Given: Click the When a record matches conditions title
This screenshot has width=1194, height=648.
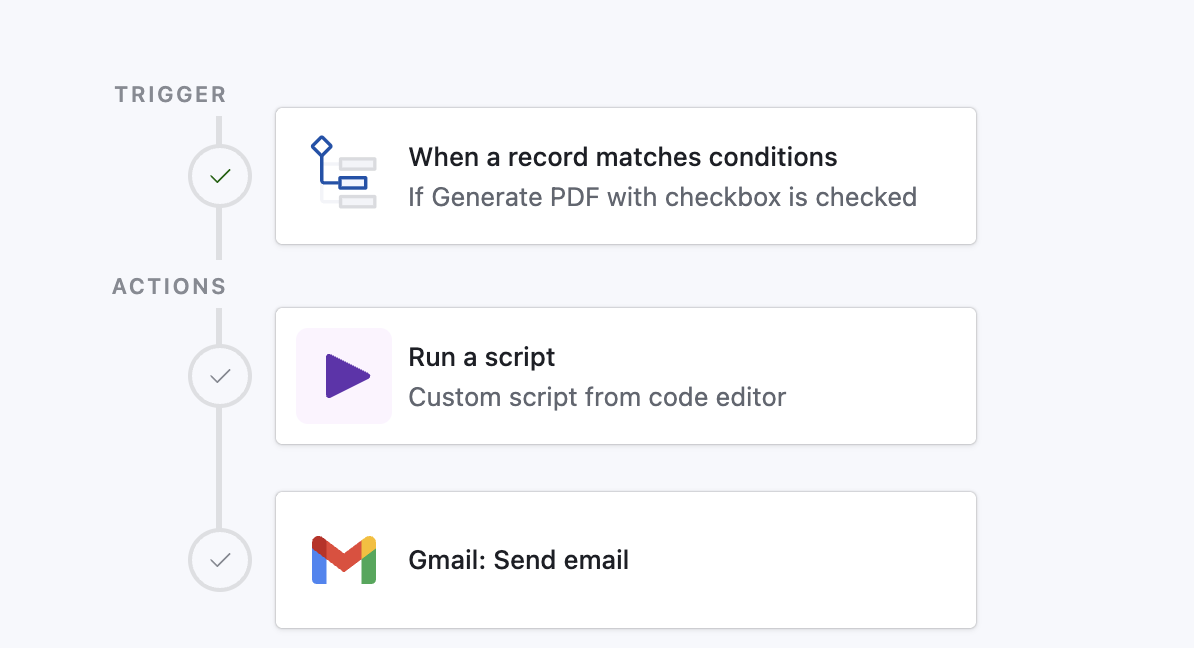Looking at the screenshot, I should tap(622, 156).
